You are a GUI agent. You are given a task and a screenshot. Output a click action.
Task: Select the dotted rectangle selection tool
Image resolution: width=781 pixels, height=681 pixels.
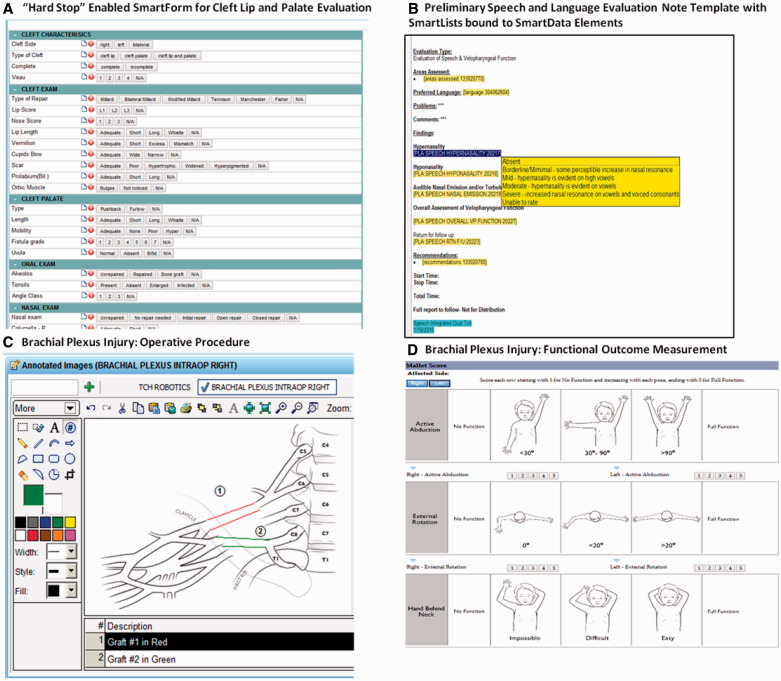tap(22, 427)
